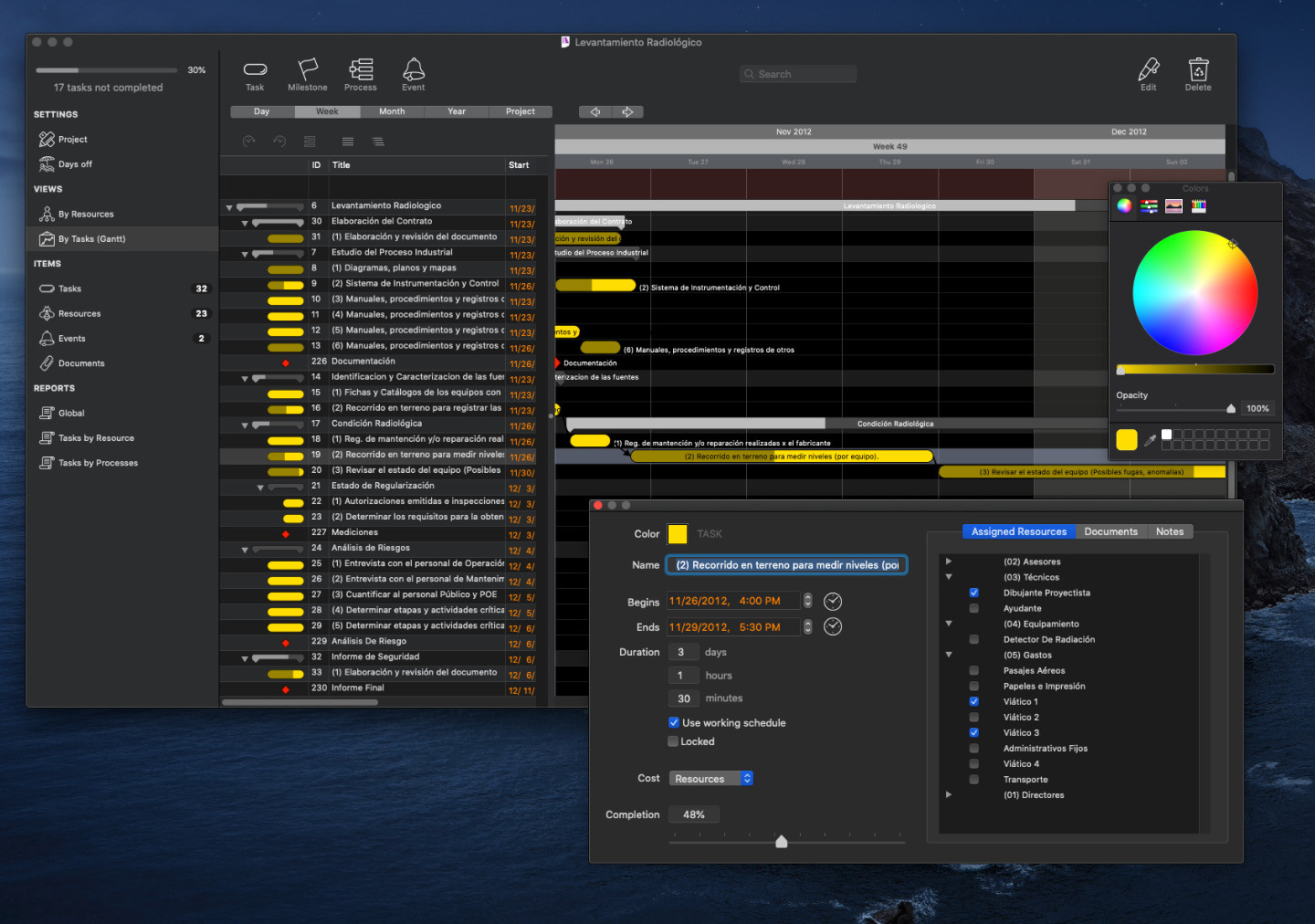Click the Edit pencil icon
This screenshot has height=924, width=1315.
[x=1148, y=70]
